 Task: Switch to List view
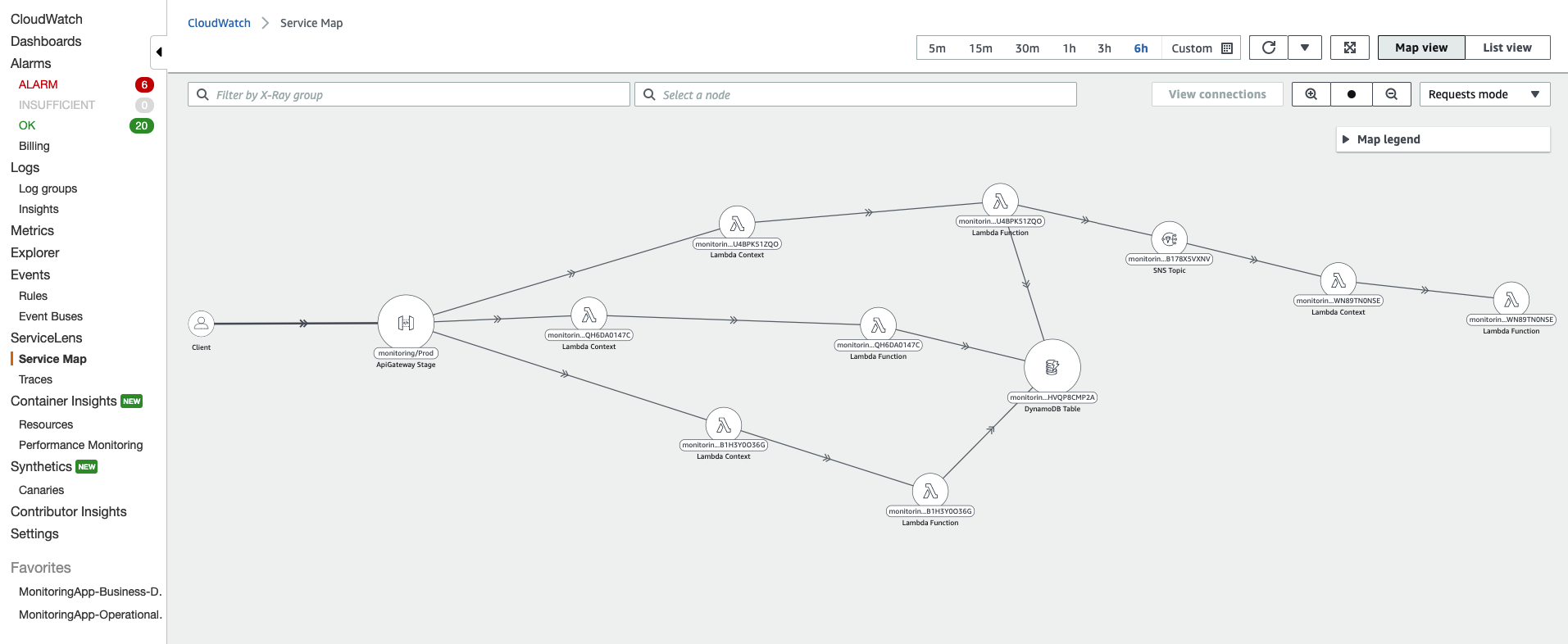[1507, 48]
